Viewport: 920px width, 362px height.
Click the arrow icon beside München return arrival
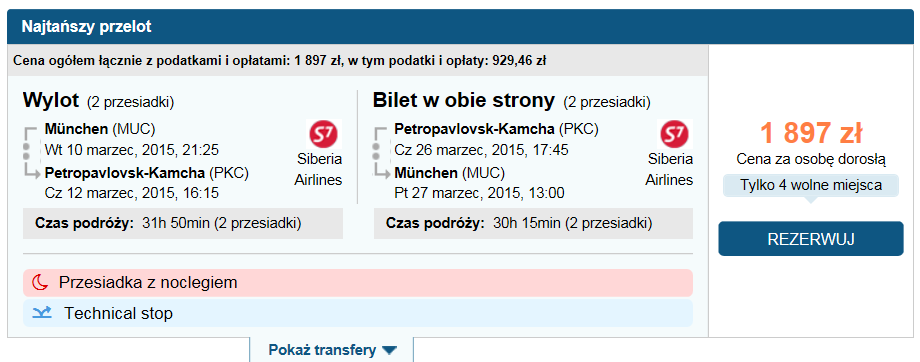[x=384, y=170]
